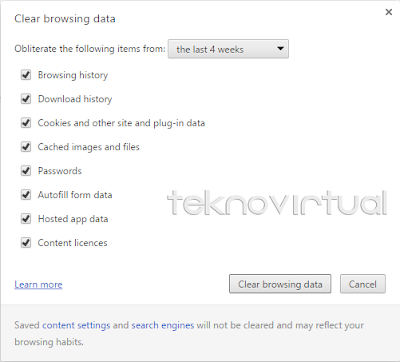Toggle the Autofill form data checkbox
400x362 pixels.
point(26,195)
